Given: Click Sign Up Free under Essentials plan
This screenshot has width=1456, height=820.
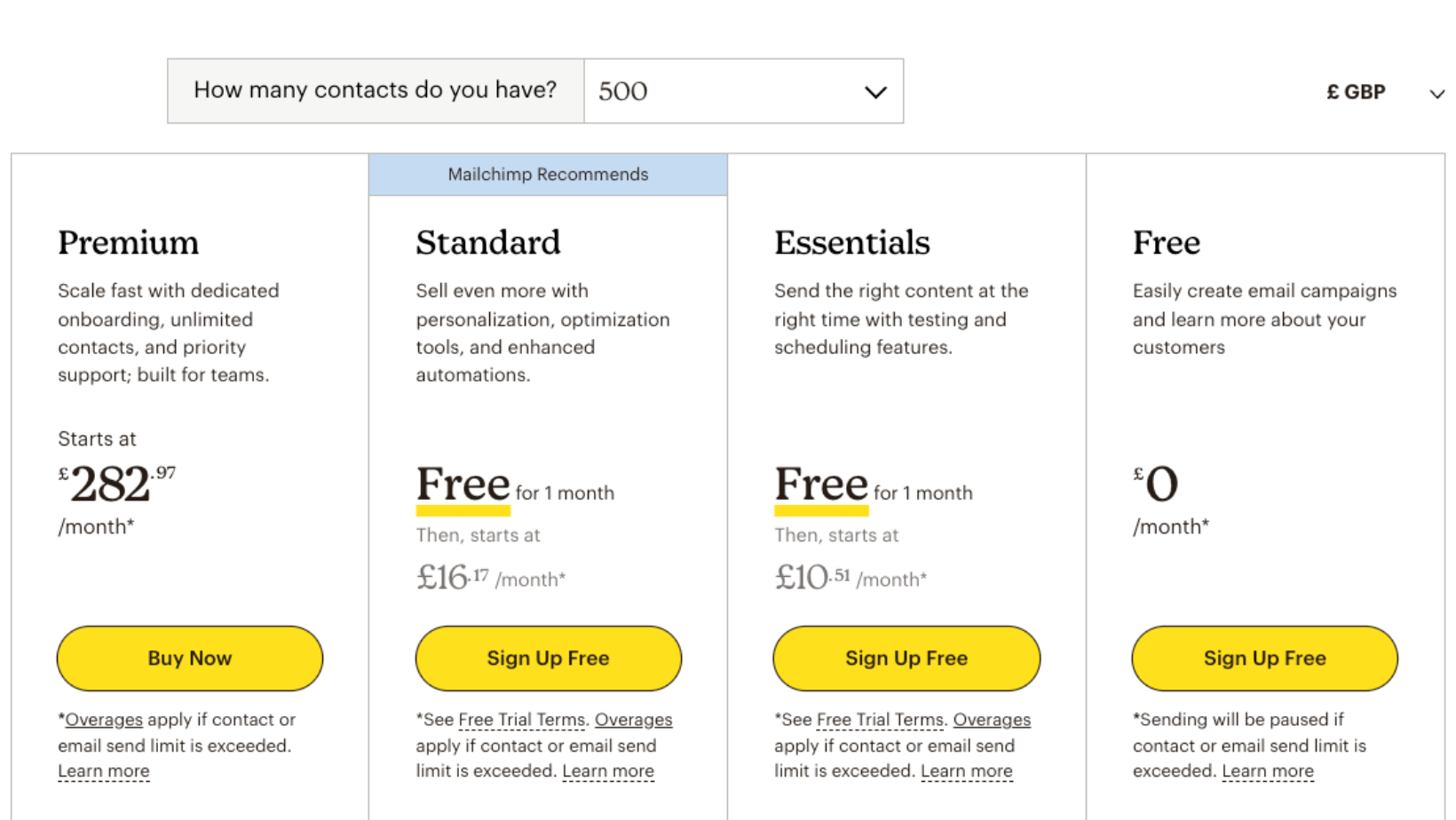Looking at the screenshot, I should pos(906,658).
